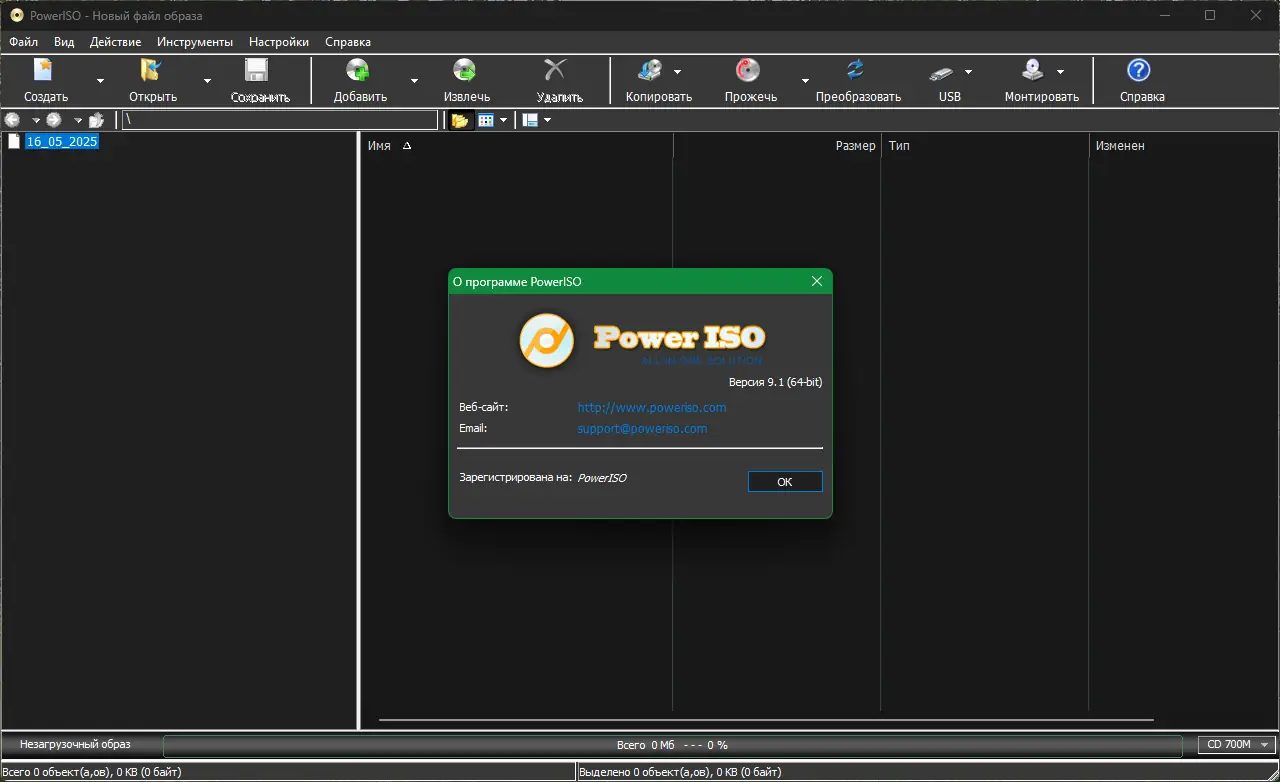The width and height of the screenshot is (1280, 782).
Task: Click the Всего 0 объект(а,ов) status text
Action: (x=91, y=772)
